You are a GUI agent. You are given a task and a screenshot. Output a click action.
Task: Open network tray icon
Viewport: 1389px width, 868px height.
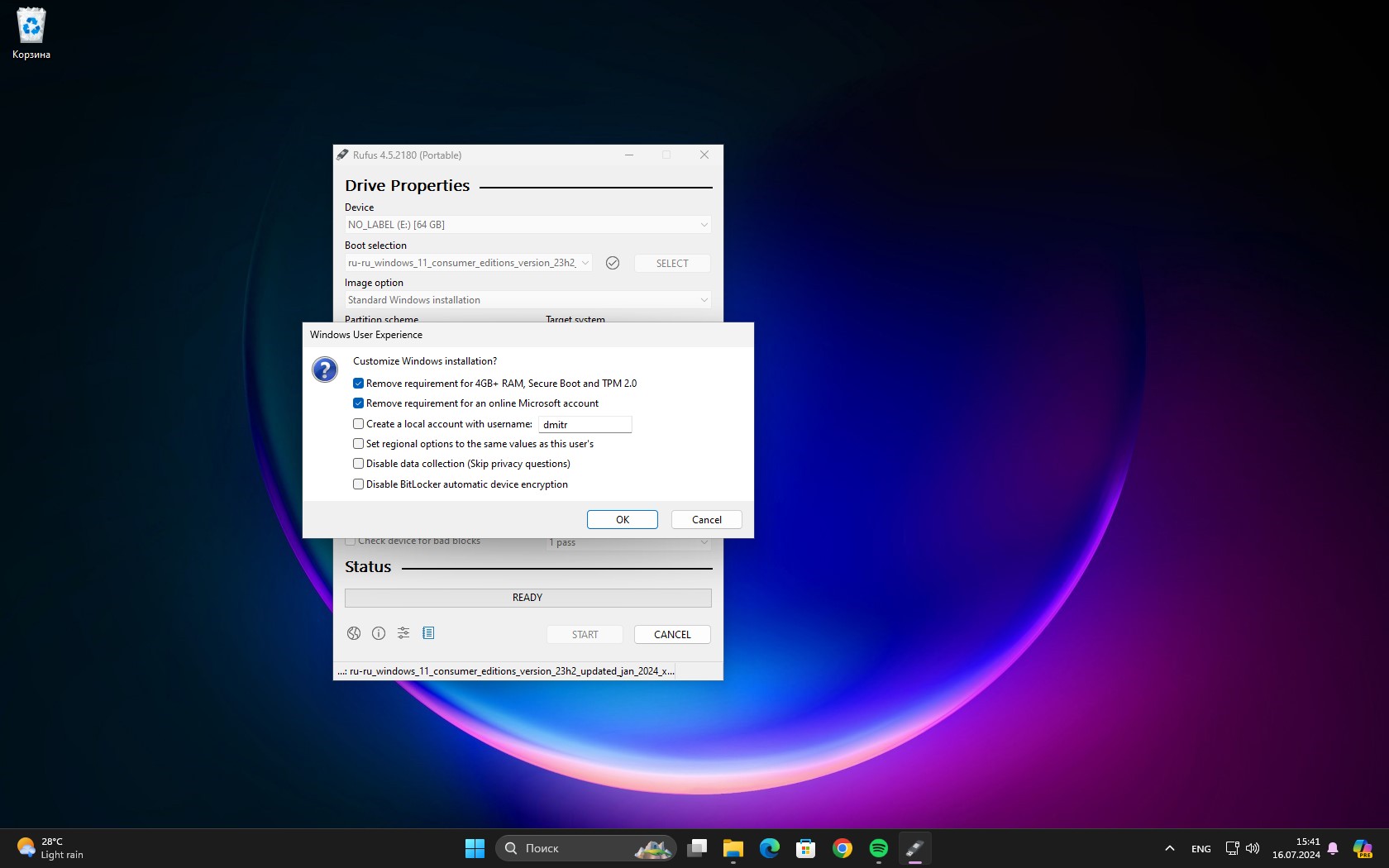pos(1232,848)
